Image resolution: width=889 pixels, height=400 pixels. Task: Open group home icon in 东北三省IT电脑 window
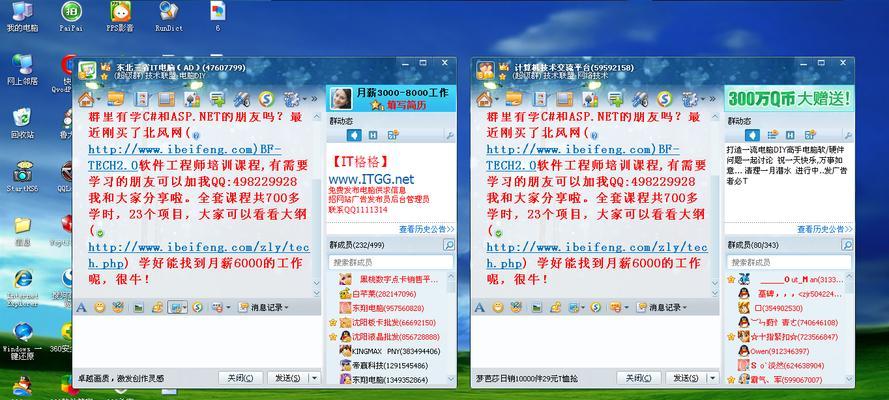[x=86, y=100]
